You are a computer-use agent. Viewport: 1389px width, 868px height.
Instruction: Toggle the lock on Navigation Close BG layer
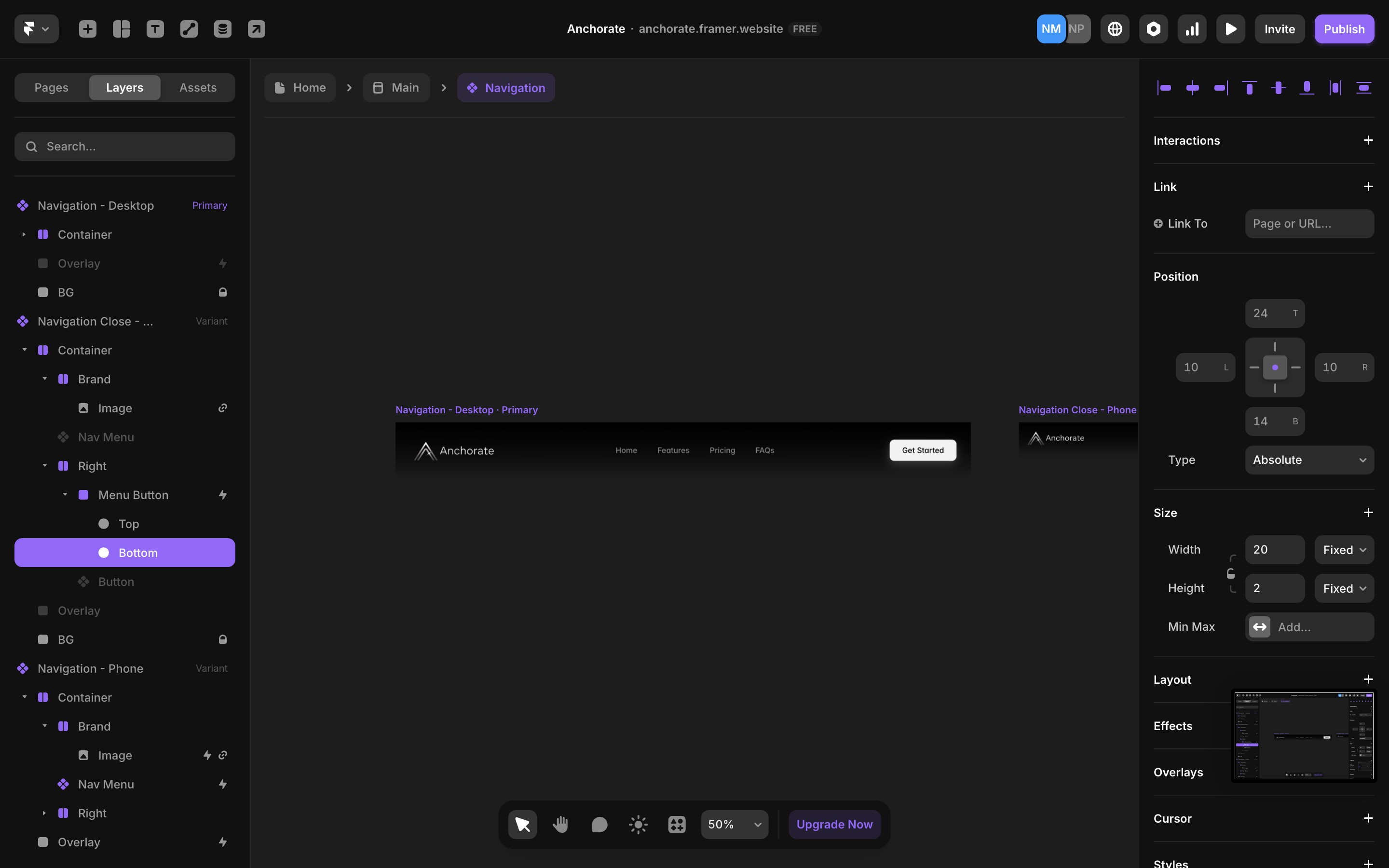(x=223, y=639)
